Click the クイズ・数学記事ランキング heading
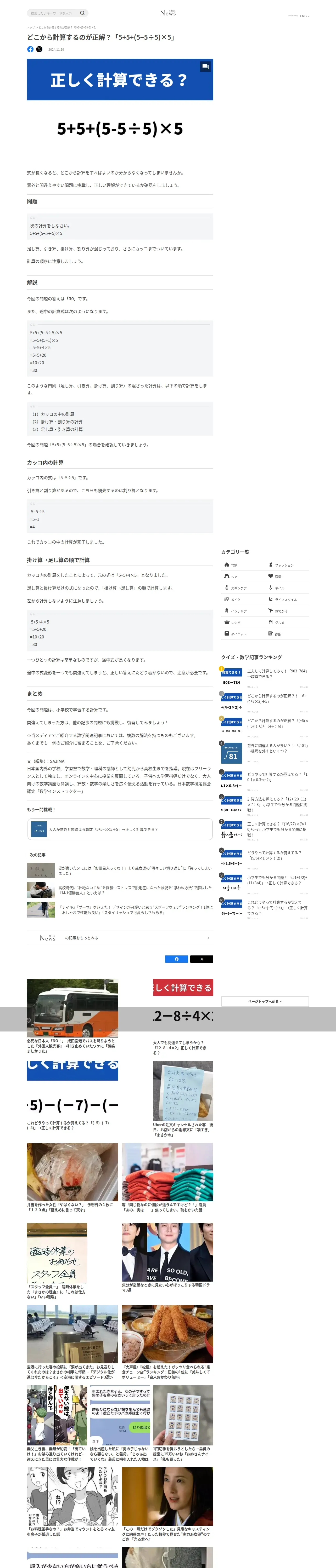 pos(251,658)
